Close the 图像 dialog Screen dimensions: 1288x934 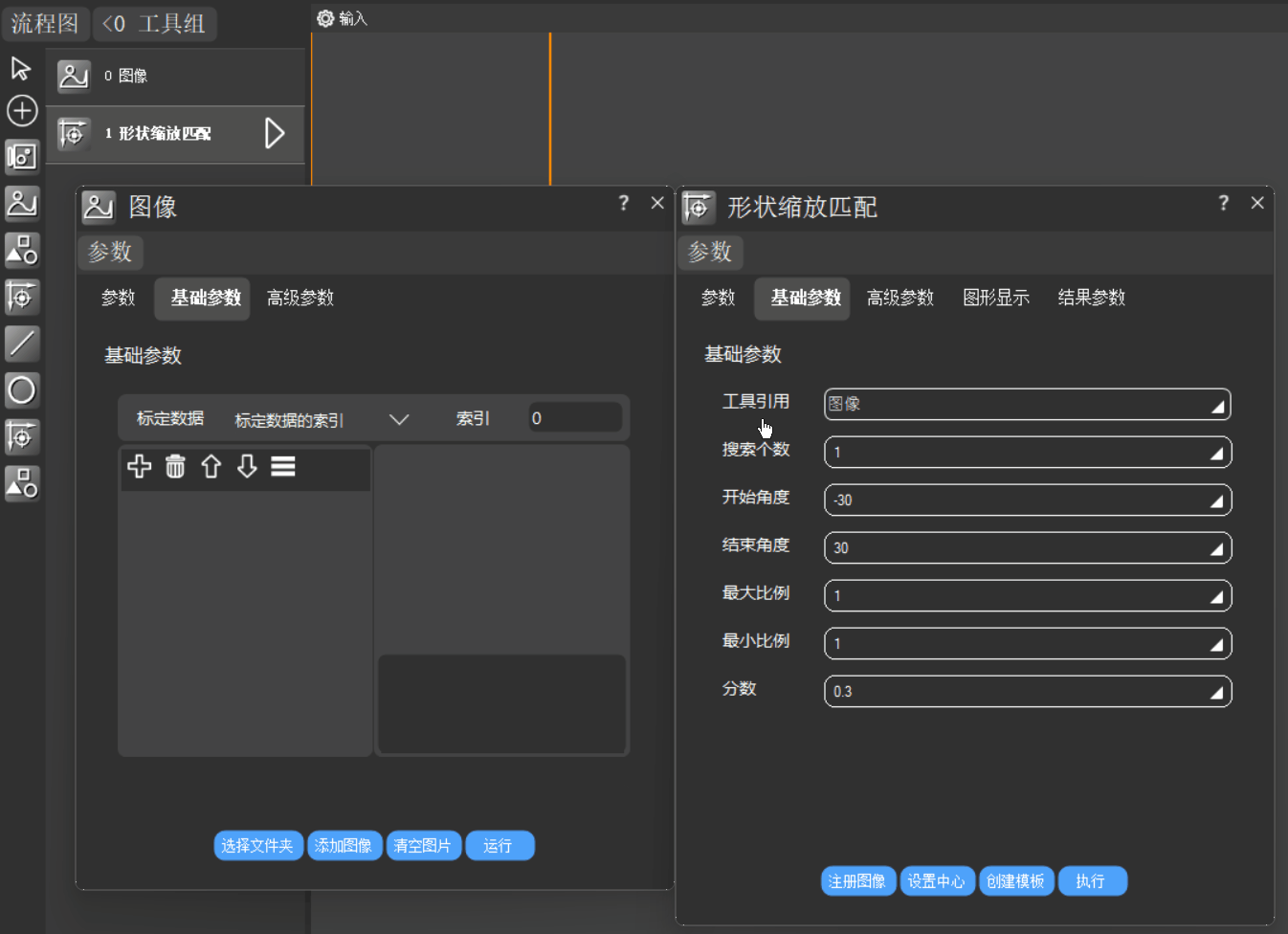(657, 203)
